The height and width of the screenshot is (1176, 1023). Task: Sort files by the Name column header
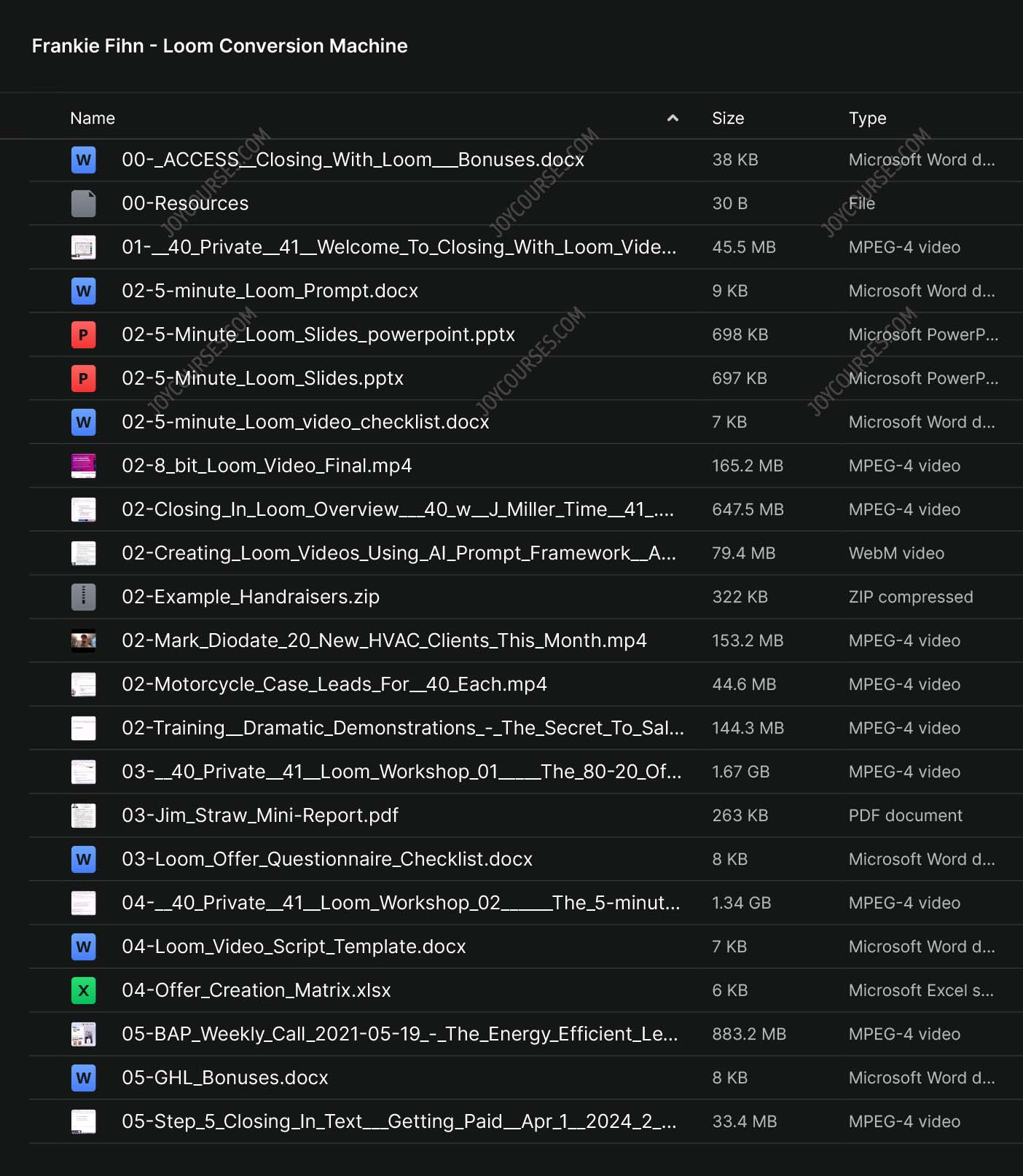click(x=93, y=118)
